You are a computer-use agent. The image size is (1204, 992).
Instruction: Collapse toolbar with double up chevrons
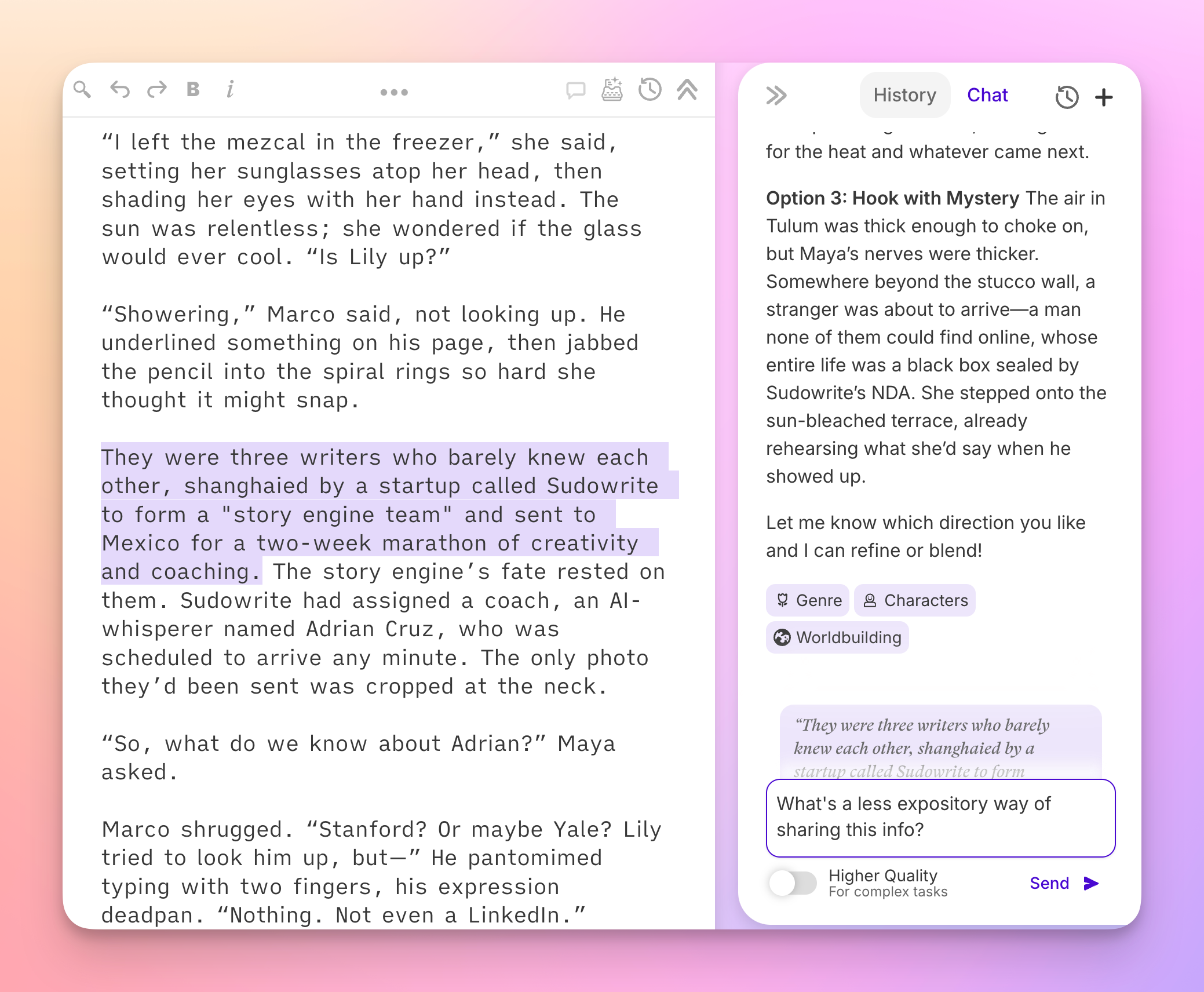687,90
